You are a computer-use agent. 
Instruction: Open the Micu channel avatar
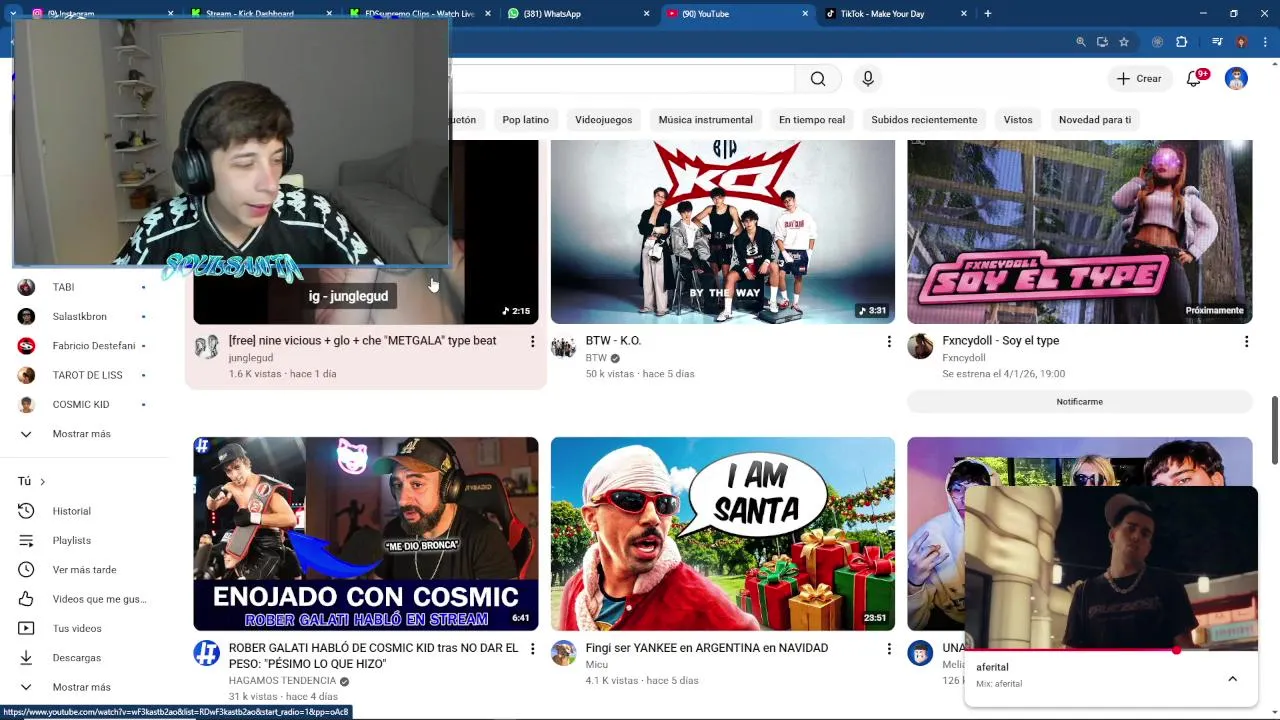(564, 654)
